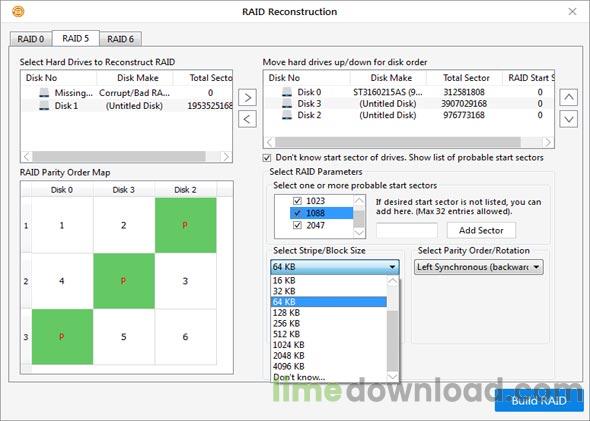The height and width of the screenshot is (421, 590).
Task: Click the horizontal scrollbar under the disk order list
Action: tap(408, 142)
